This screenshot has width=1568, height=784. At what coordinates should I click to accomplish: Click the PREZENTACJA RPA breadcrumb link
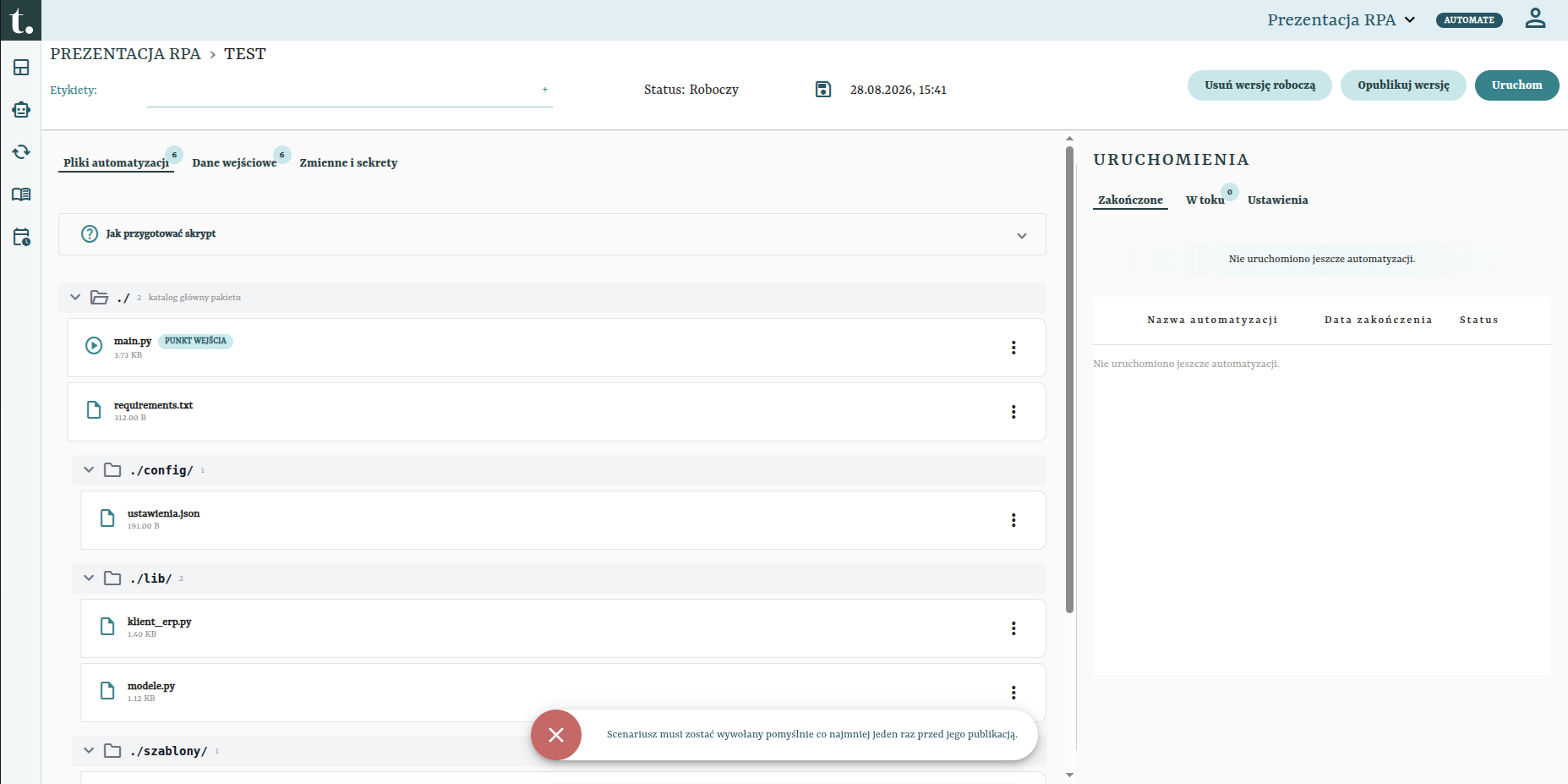(125, 54)
